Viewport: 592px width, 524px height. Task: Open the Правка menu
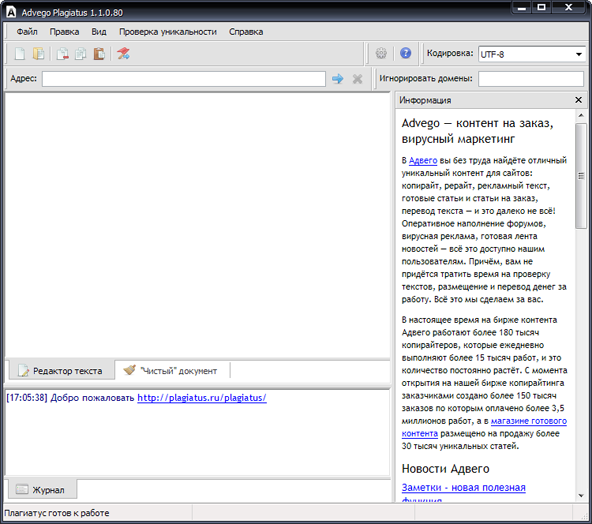coord(64,32)
